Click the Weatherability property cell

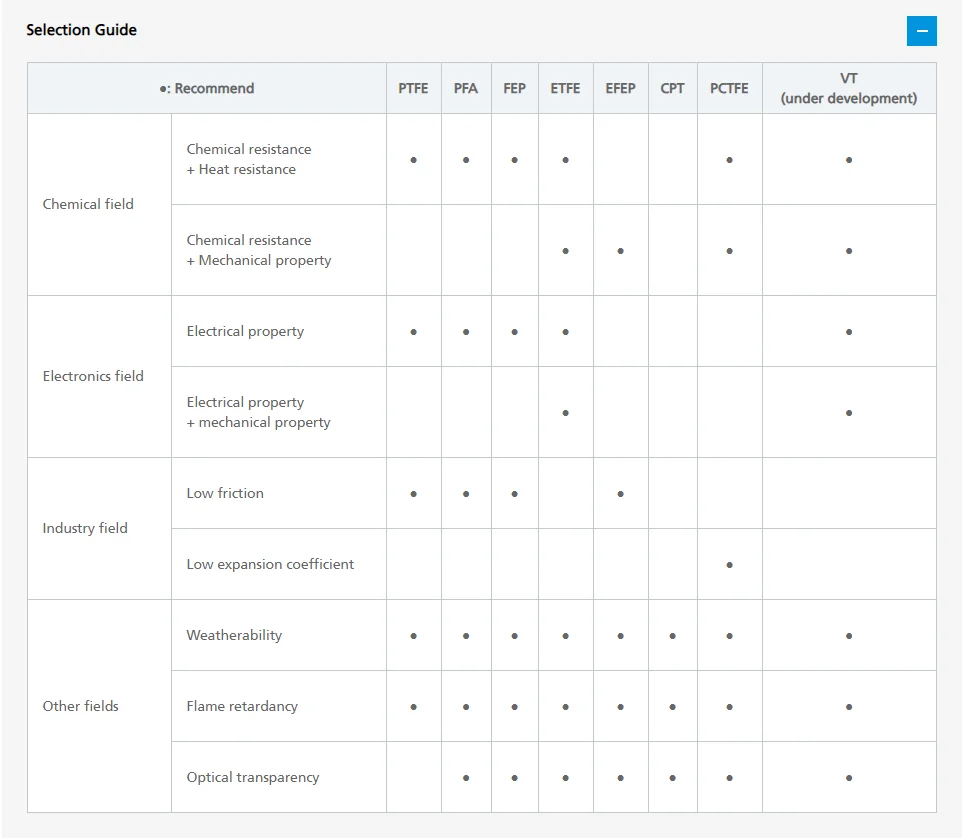click(234, 635)
